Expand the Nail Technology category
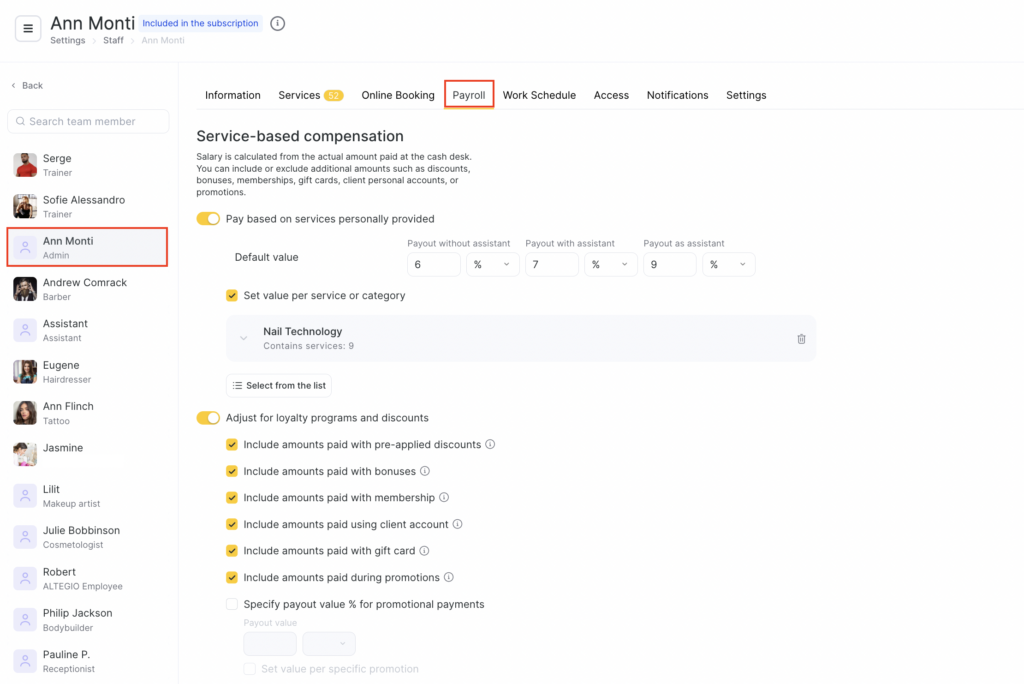Viewport: 1024px width, 684px height. point(244,339)
